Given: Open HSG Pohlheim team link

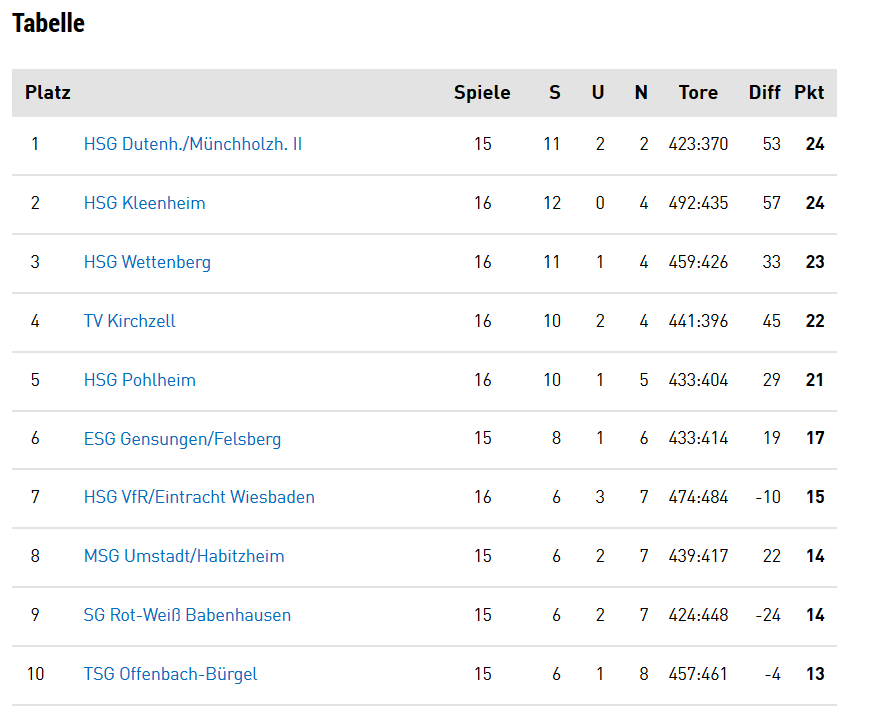Looking at the screenshot, I should click(x=140, y=380).
